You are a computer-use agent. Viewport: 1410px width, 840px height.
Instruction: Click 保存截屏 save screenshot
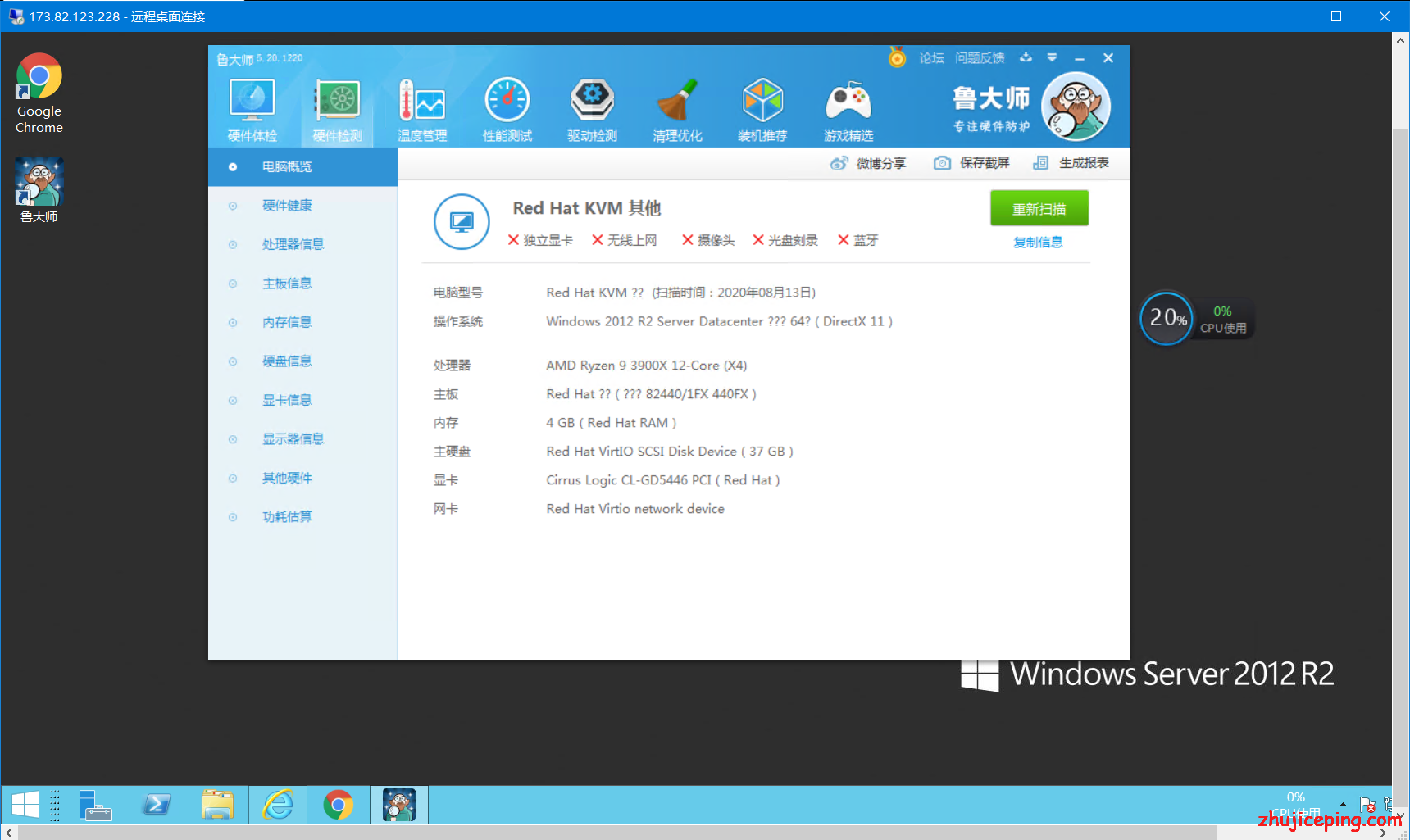point(971,163)
